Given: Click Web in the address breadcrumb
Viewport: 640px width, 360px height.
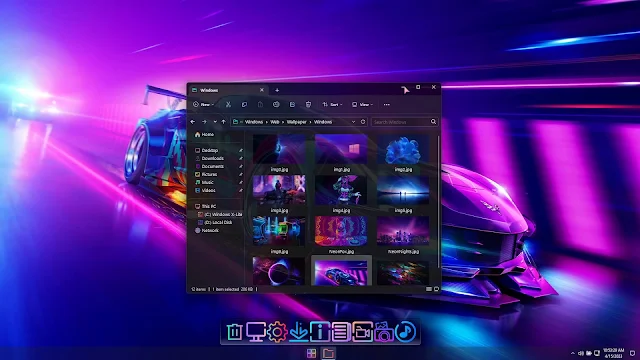Looking at the screenshot, I should (x=275, y=122).
